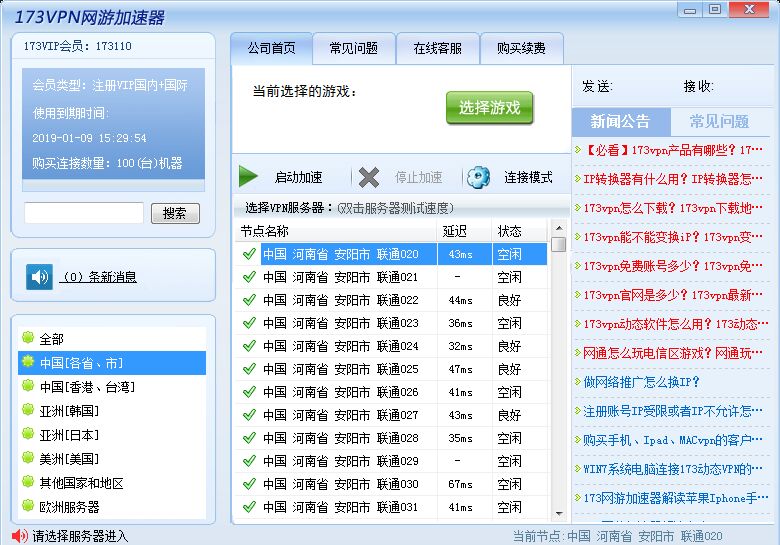Click the 搜索 button

point(175,213)
